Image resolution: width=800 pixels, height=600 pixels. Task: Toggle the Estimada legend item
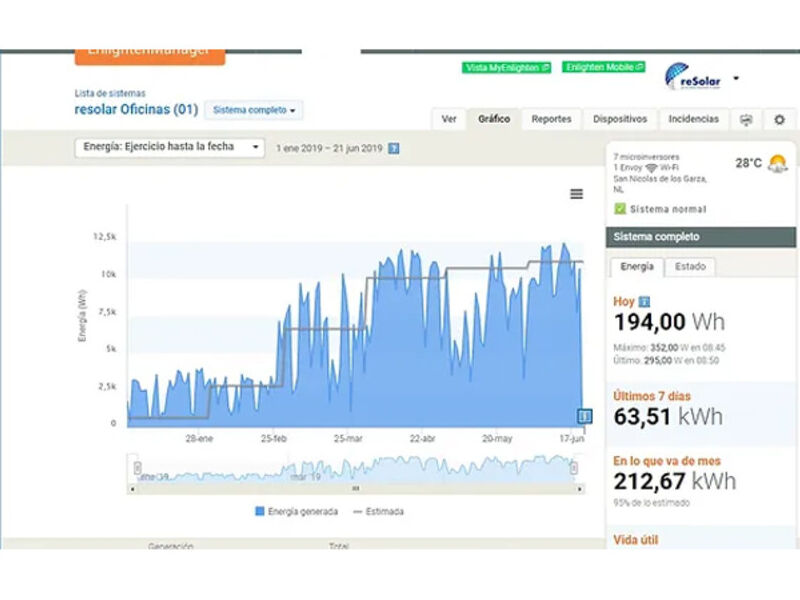(x=379, y=512)
